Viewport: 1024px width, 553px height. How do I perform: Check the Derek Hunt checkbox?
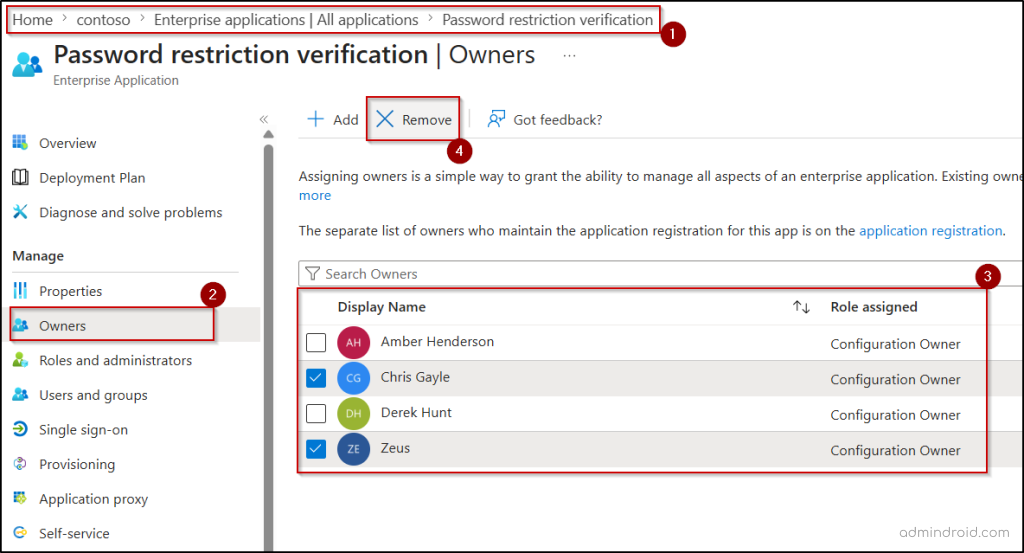point(316,413)
